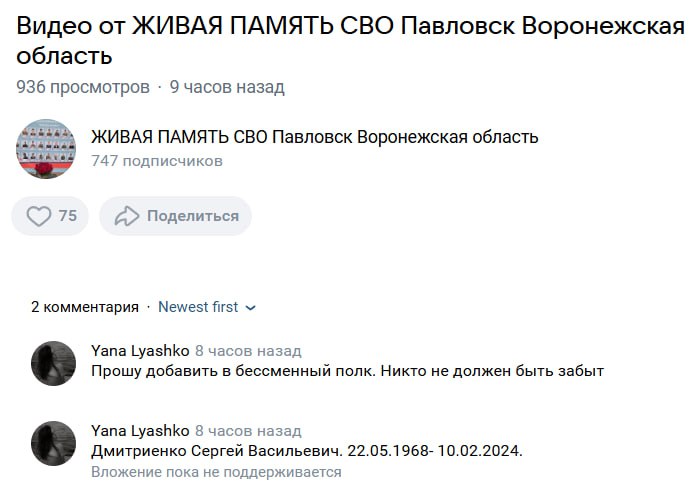Click avatar beside the Дмитриенко Сергей comment
The height and width of the screenshot is (498, 692).
tap(54, 443)
